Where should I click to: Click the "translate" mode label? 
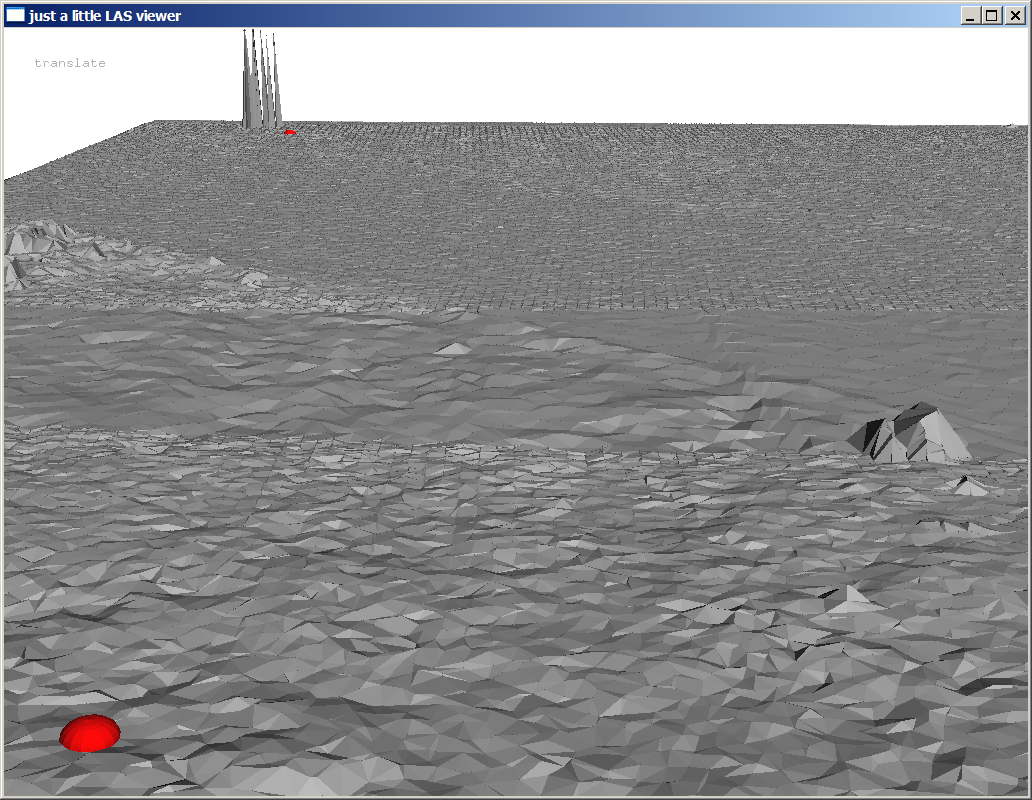point(70,63)
